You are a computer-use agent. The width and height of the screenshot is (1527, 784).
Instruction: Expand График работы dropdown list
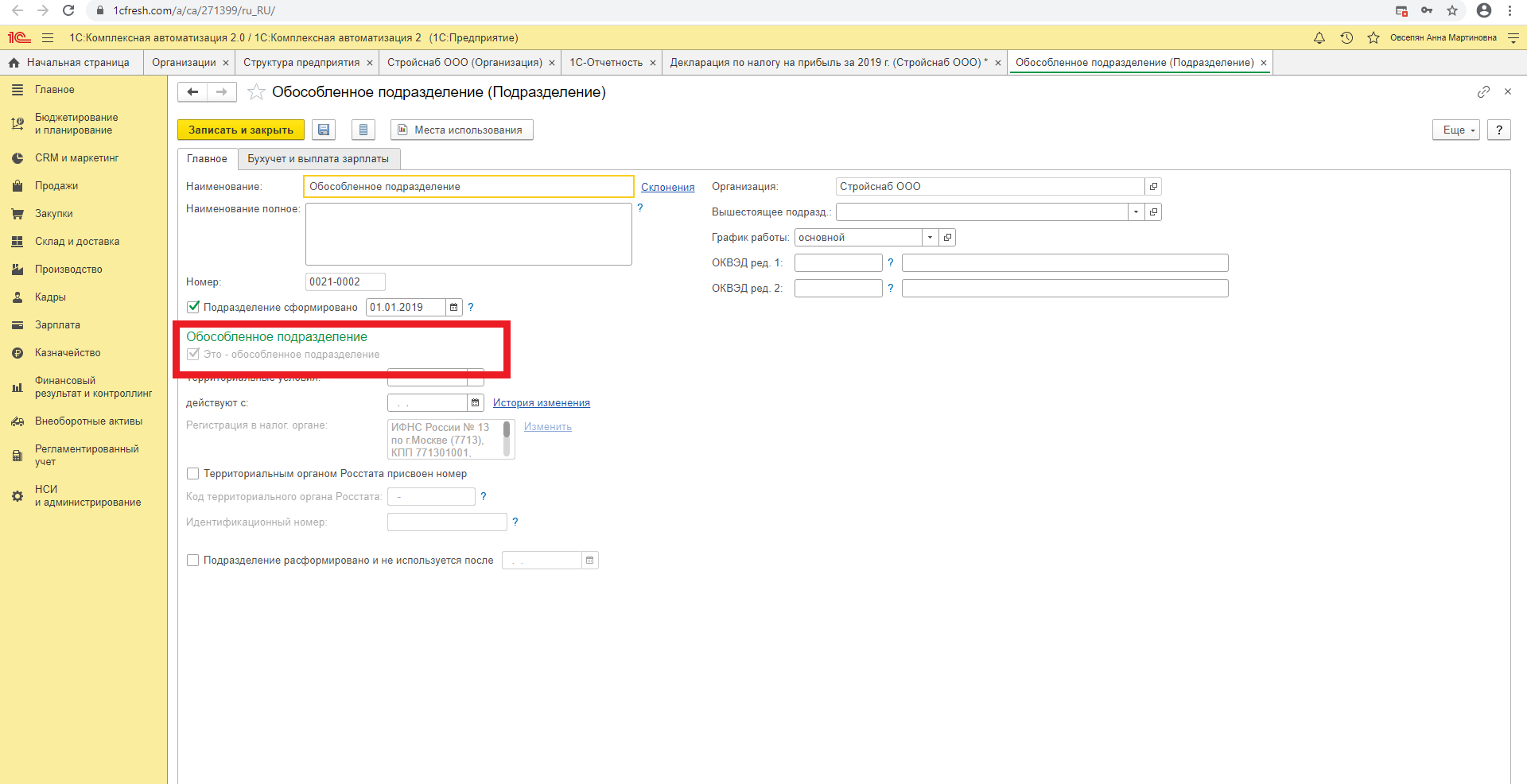(930, 238)
